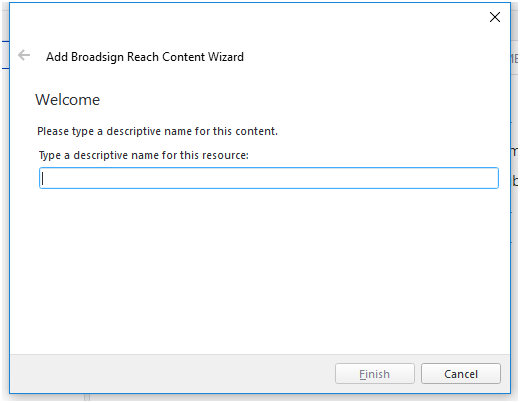
Task: Go back to previous wizard page
Action: tap(24, 55)
